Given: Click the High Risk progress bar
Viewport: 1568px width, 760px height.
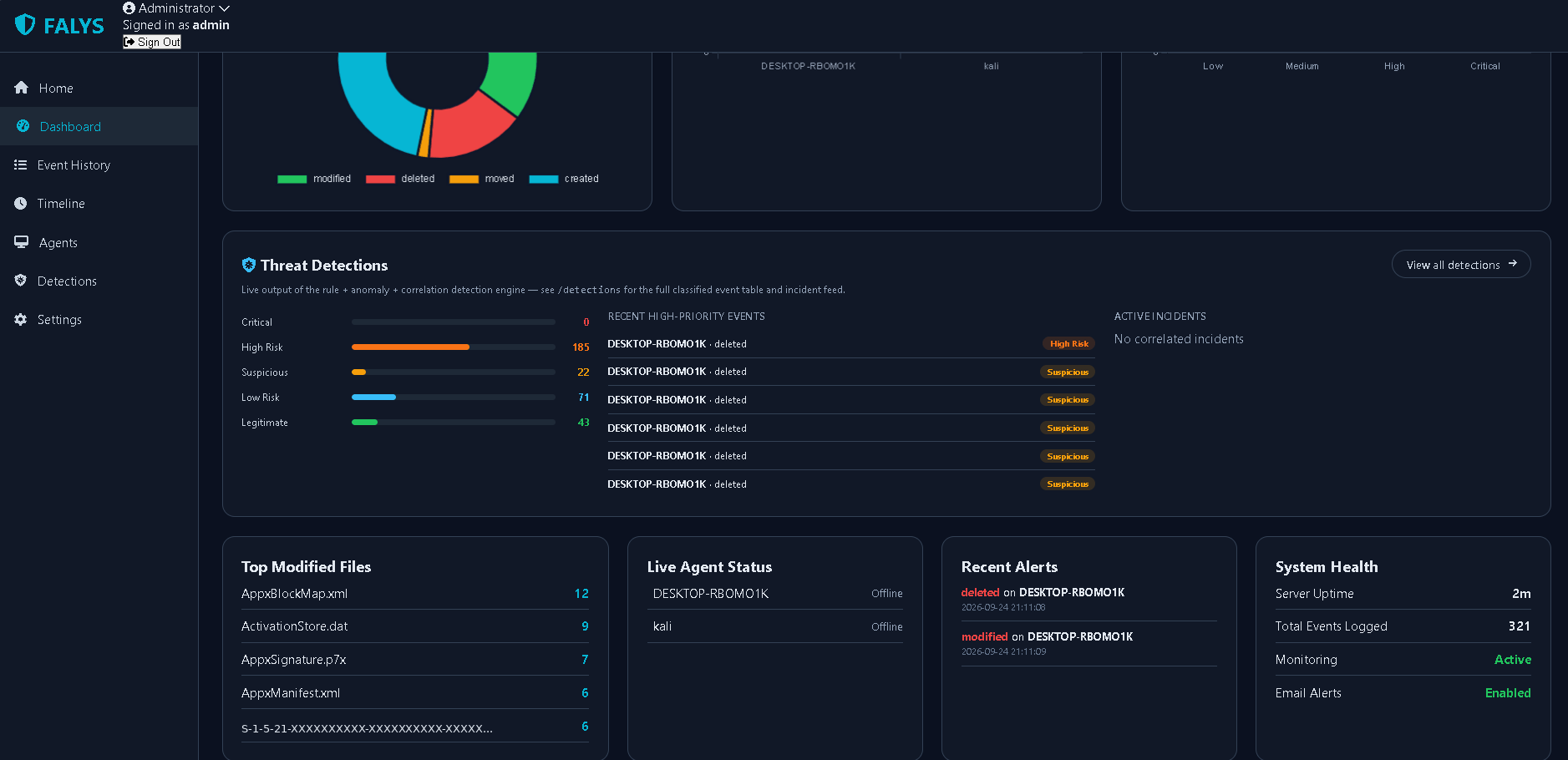Looking at the screenshot, I should coord(454,347).
